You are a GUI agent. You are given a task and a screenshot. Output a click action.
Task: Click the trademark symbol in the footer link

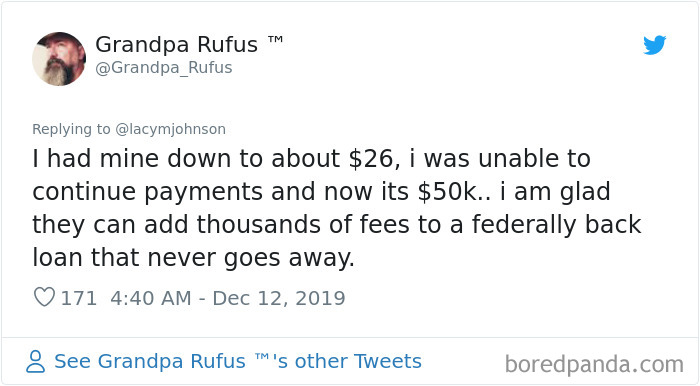click(262, 356)
